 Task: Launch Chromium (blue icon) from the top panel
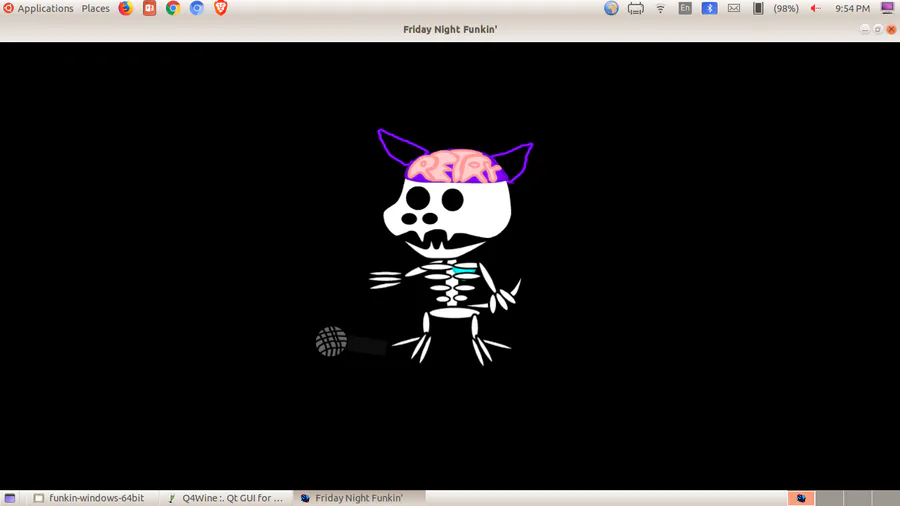click(197, 8)
